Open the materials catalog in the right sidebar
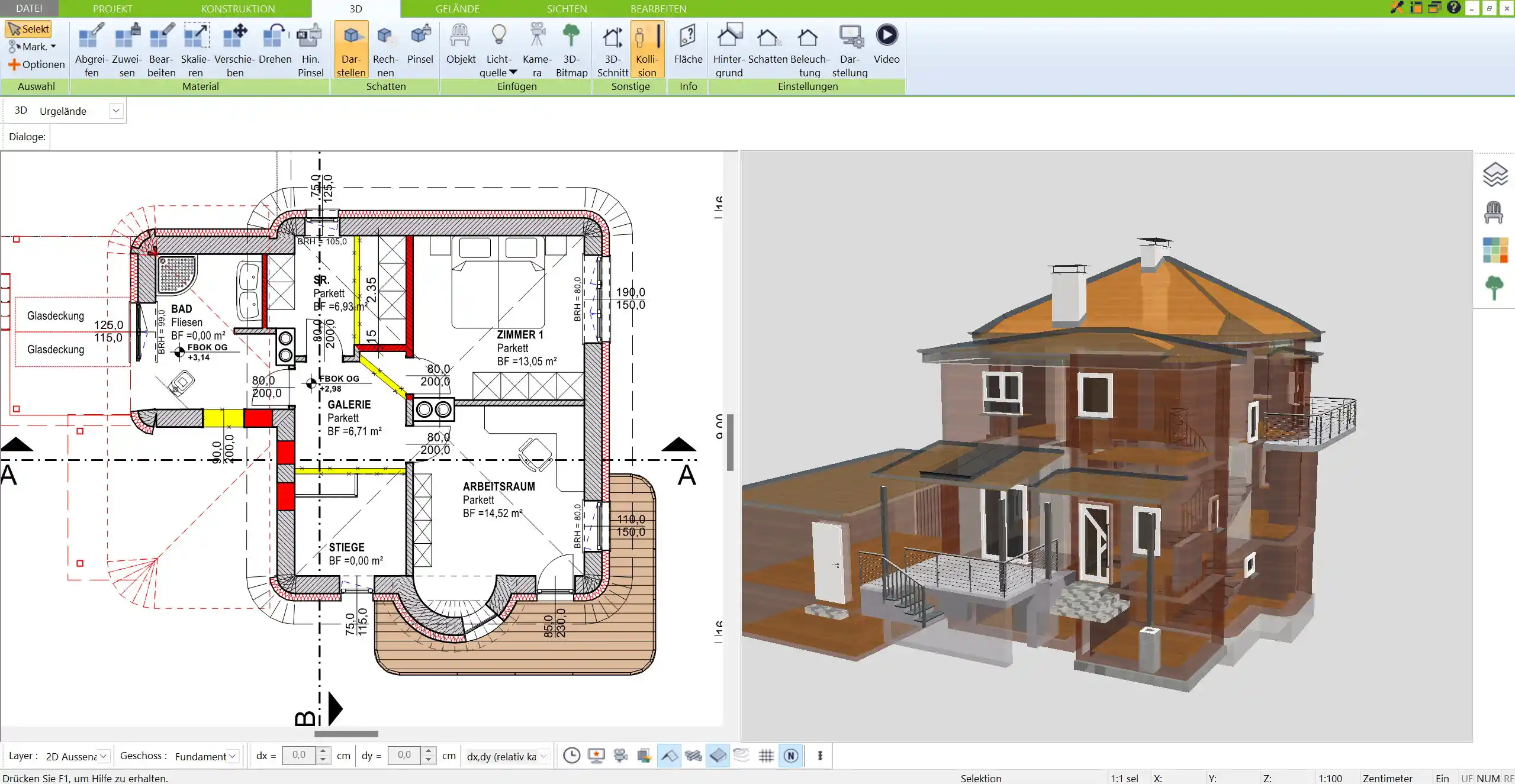This screenshot has width=1515, height=784. pos(1495,250)
